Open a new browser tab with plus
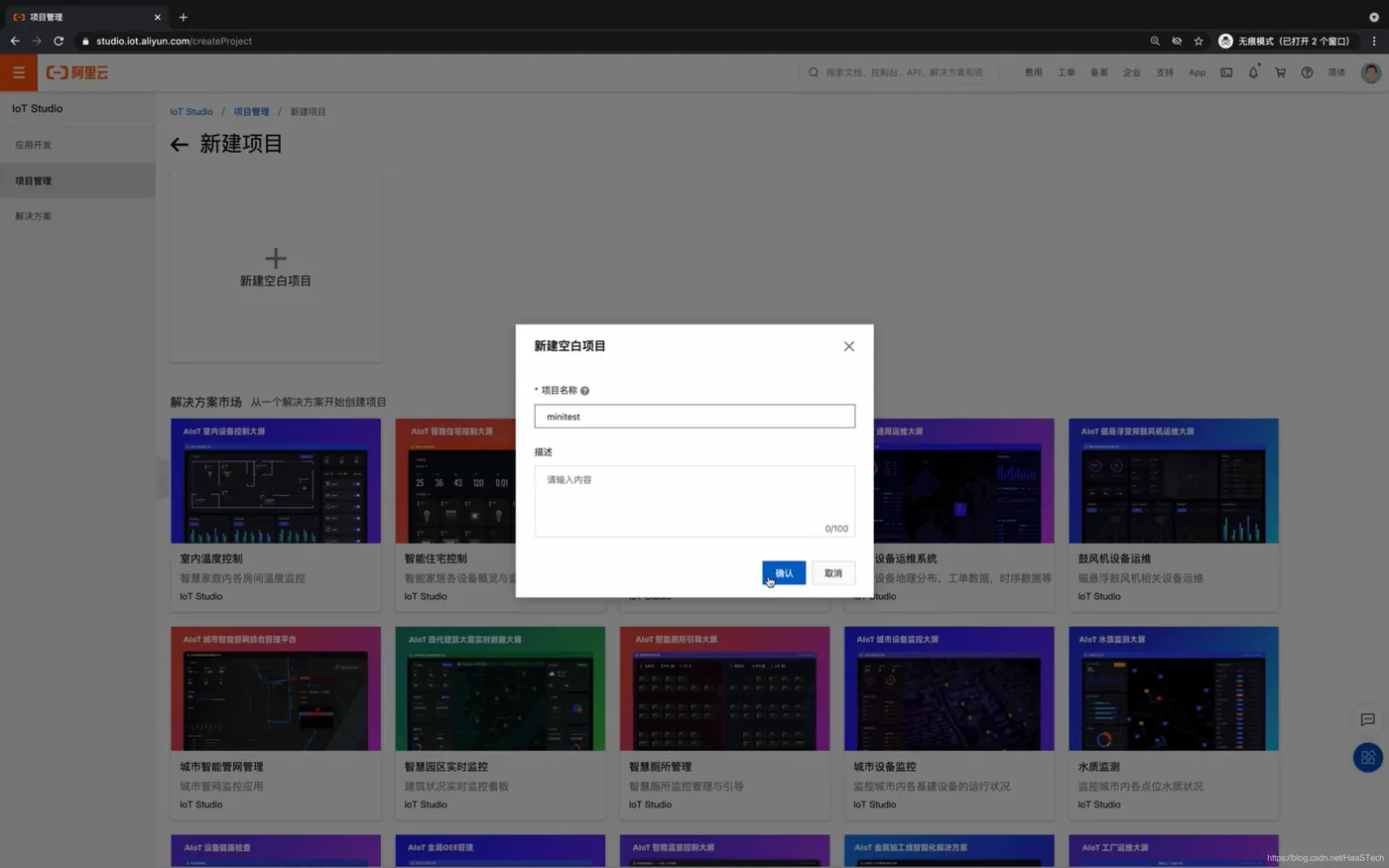Image resolution: width=1389 pixels, height=868 pixels. [183, 17]
